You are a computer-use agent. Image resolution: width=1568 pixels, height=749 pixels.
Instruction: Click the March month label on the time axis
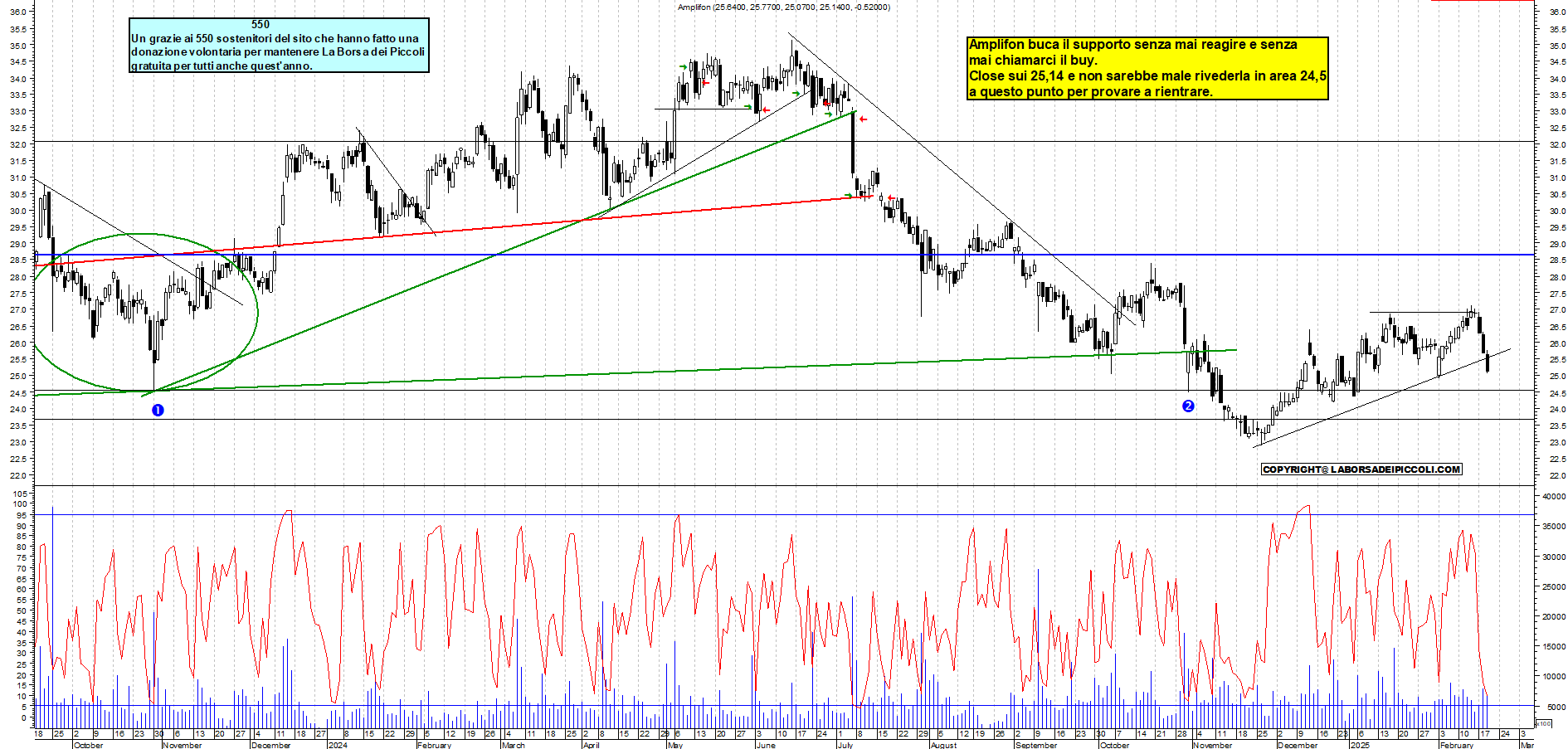click(x=514, y=745)
